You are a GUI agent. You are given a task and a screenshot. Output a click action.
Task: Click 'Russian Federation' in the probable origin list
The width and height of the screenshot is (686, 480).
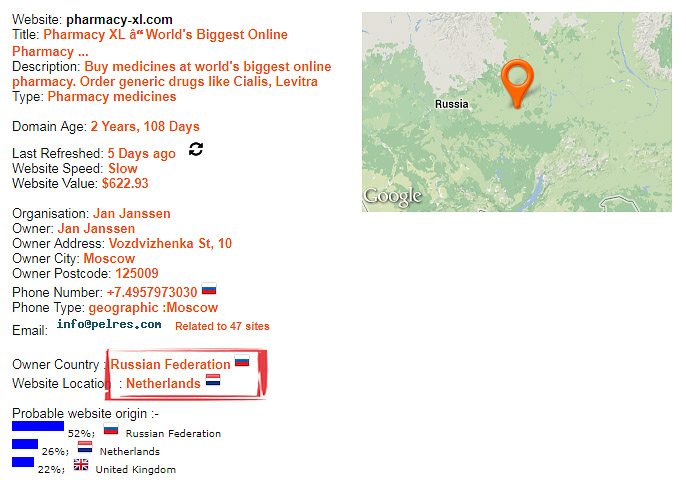[x=173, y=434]
